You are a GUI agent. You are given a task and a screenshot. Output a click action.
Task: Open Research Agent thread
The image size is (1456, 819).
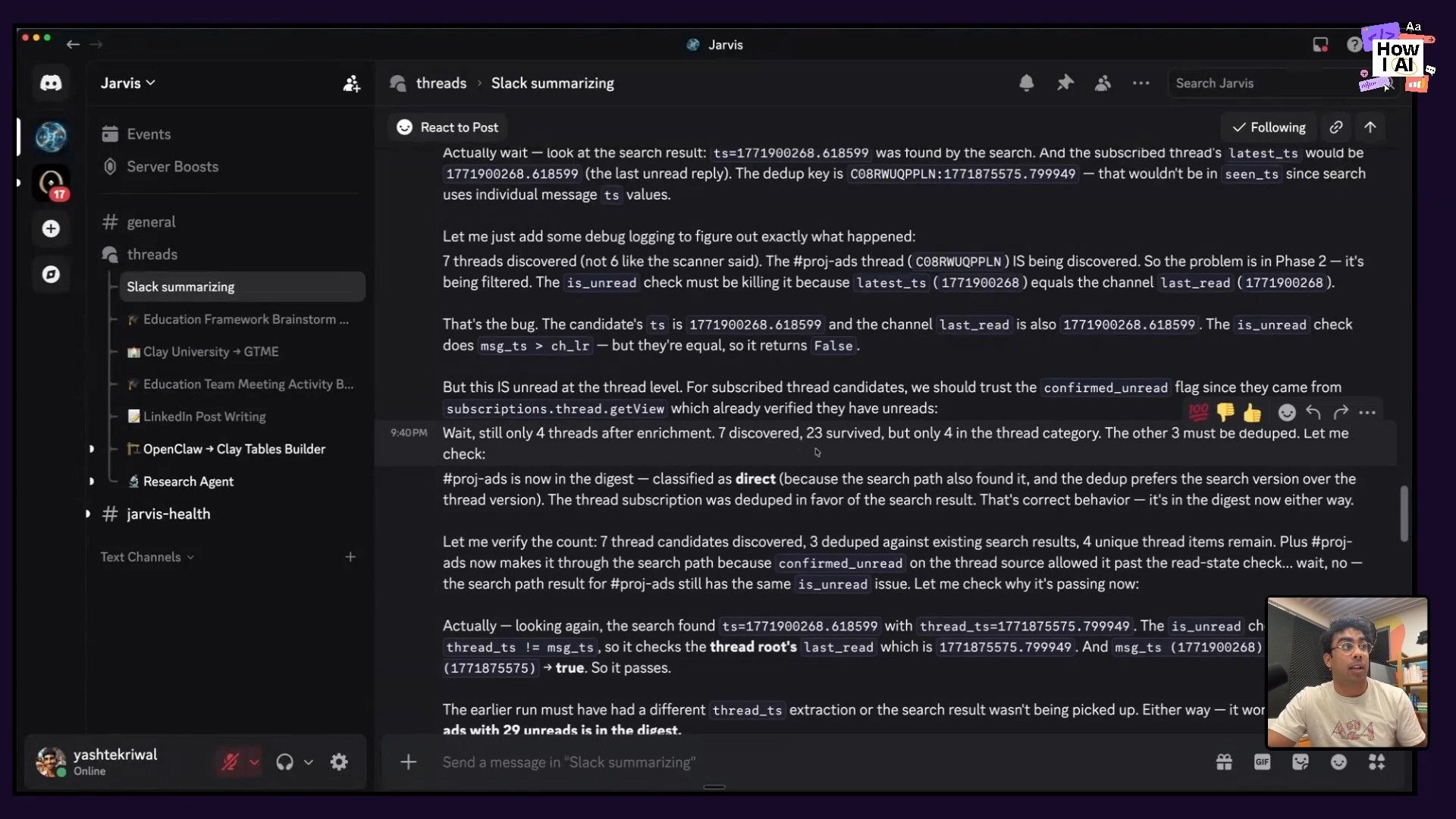242,482
